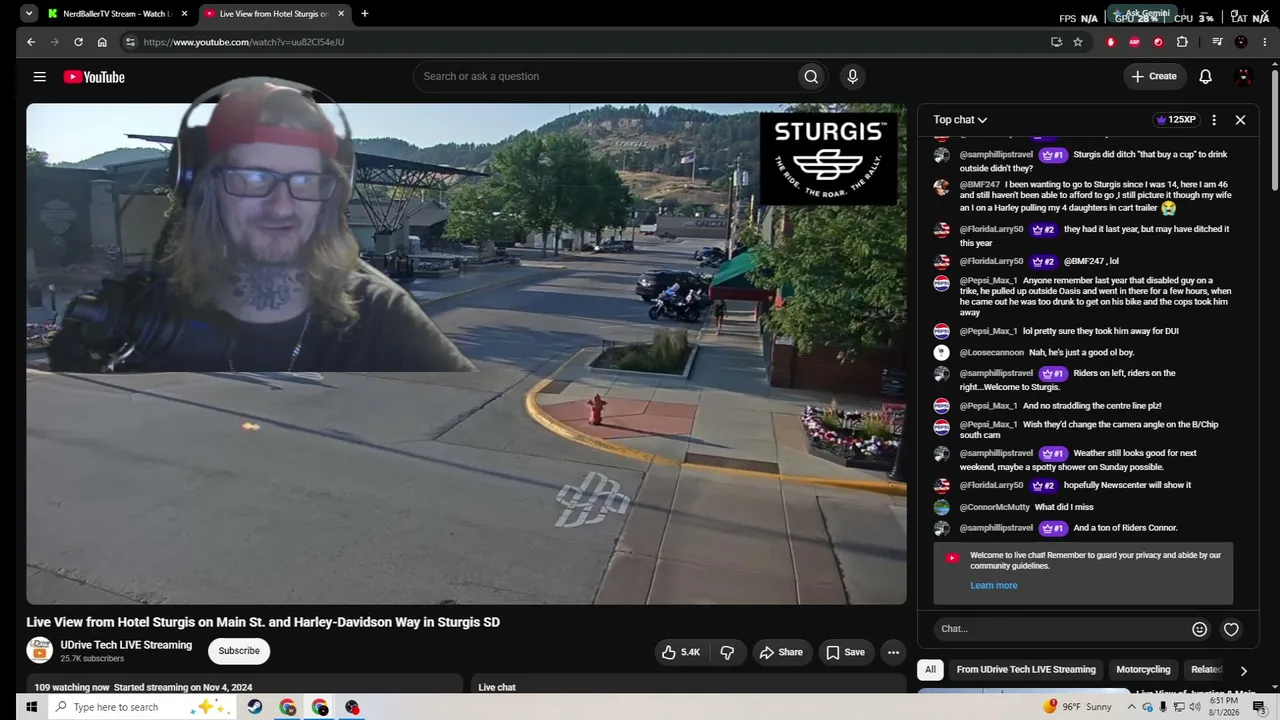Select the All filter chip

click(930, 670)
